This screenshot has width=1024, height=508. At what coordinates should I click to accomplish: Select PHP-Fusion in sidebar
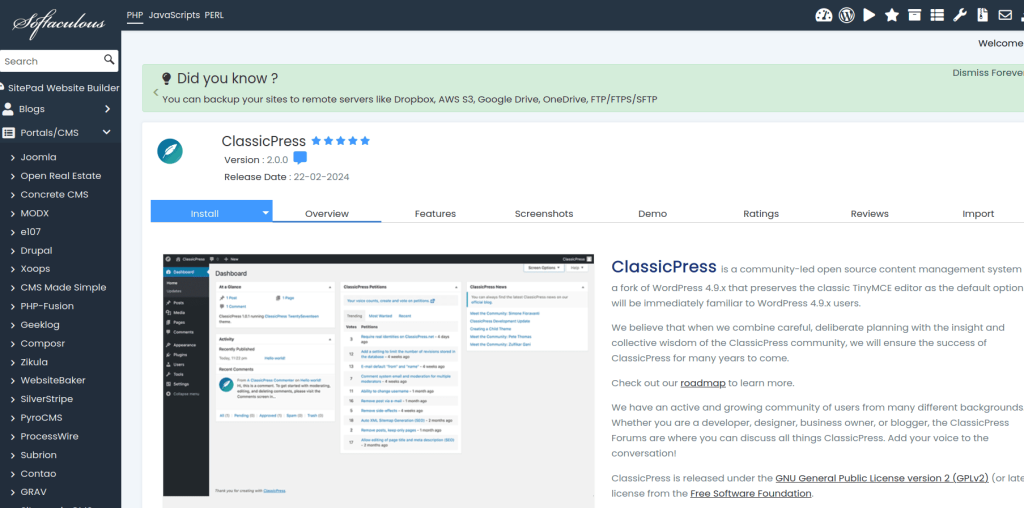point(47,306)
